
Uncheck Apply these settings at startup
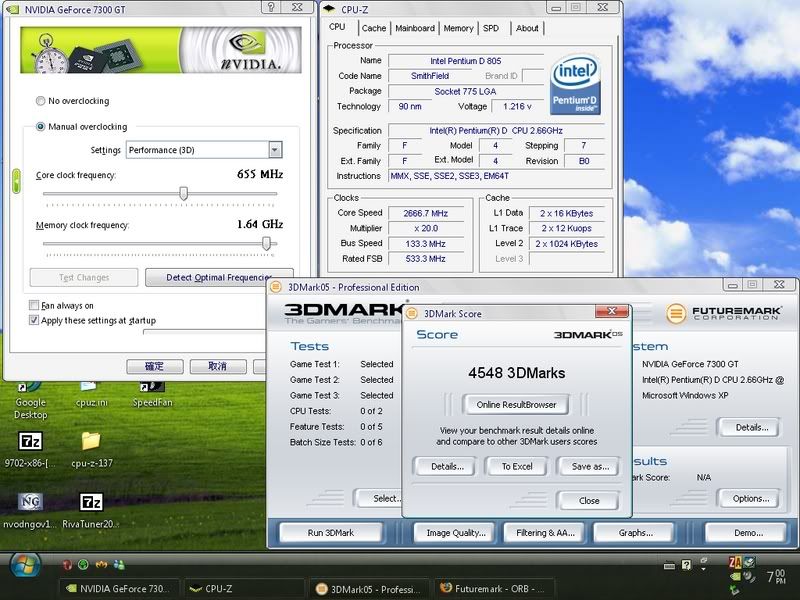34,321
